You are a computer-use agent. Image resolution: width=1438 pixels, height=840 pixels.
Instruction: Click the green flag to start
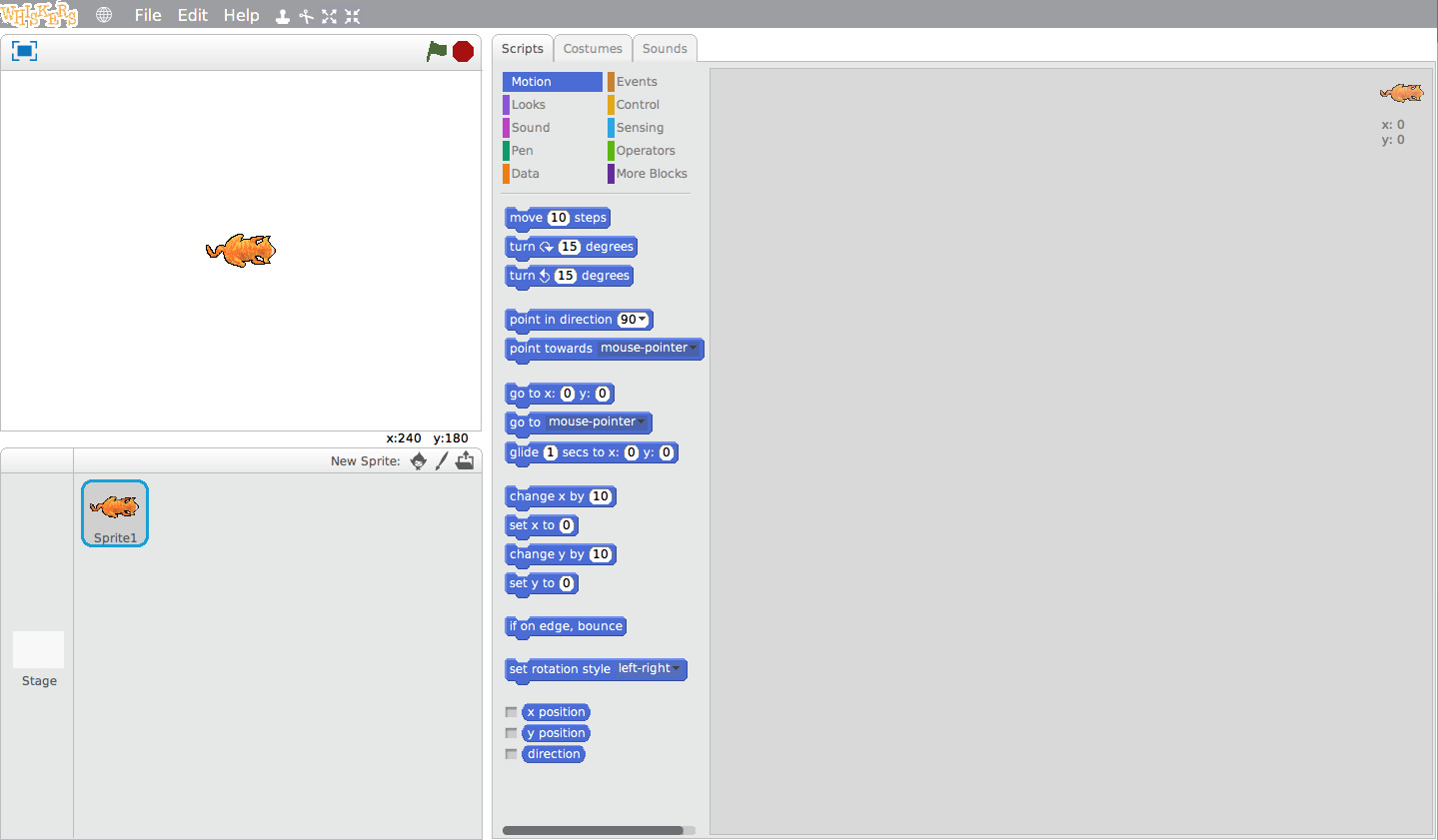[x=437, y=51]
